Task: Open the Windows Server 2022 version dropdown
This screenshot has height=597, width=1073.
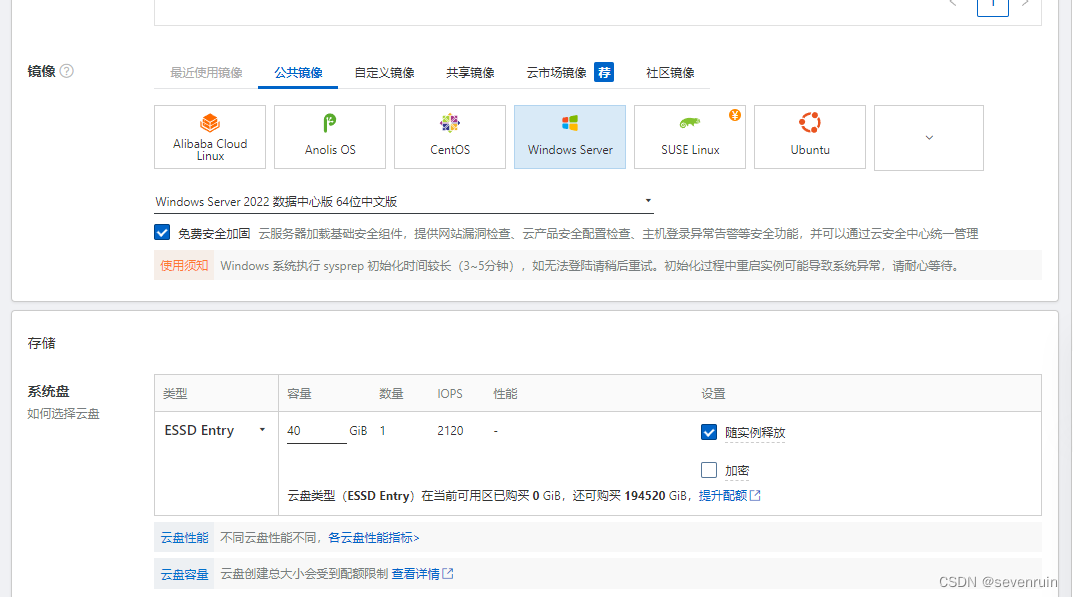Action: (404, 202)
